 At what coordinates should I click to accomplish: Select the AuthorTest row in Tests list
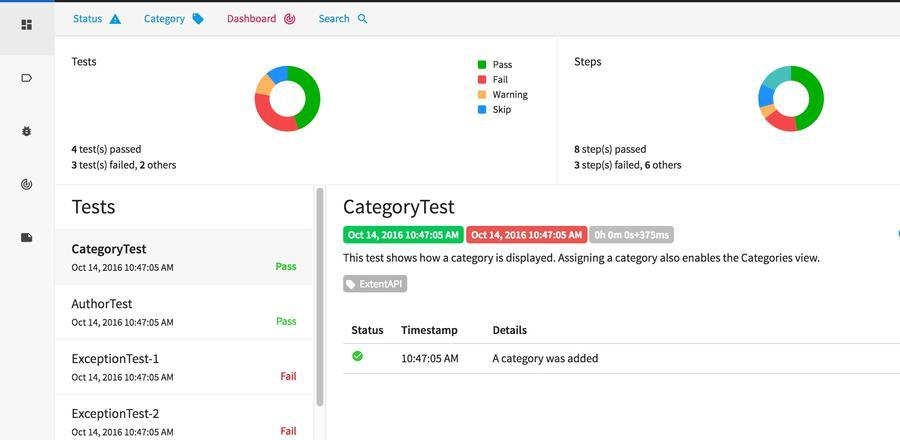(x=184, y=313)
